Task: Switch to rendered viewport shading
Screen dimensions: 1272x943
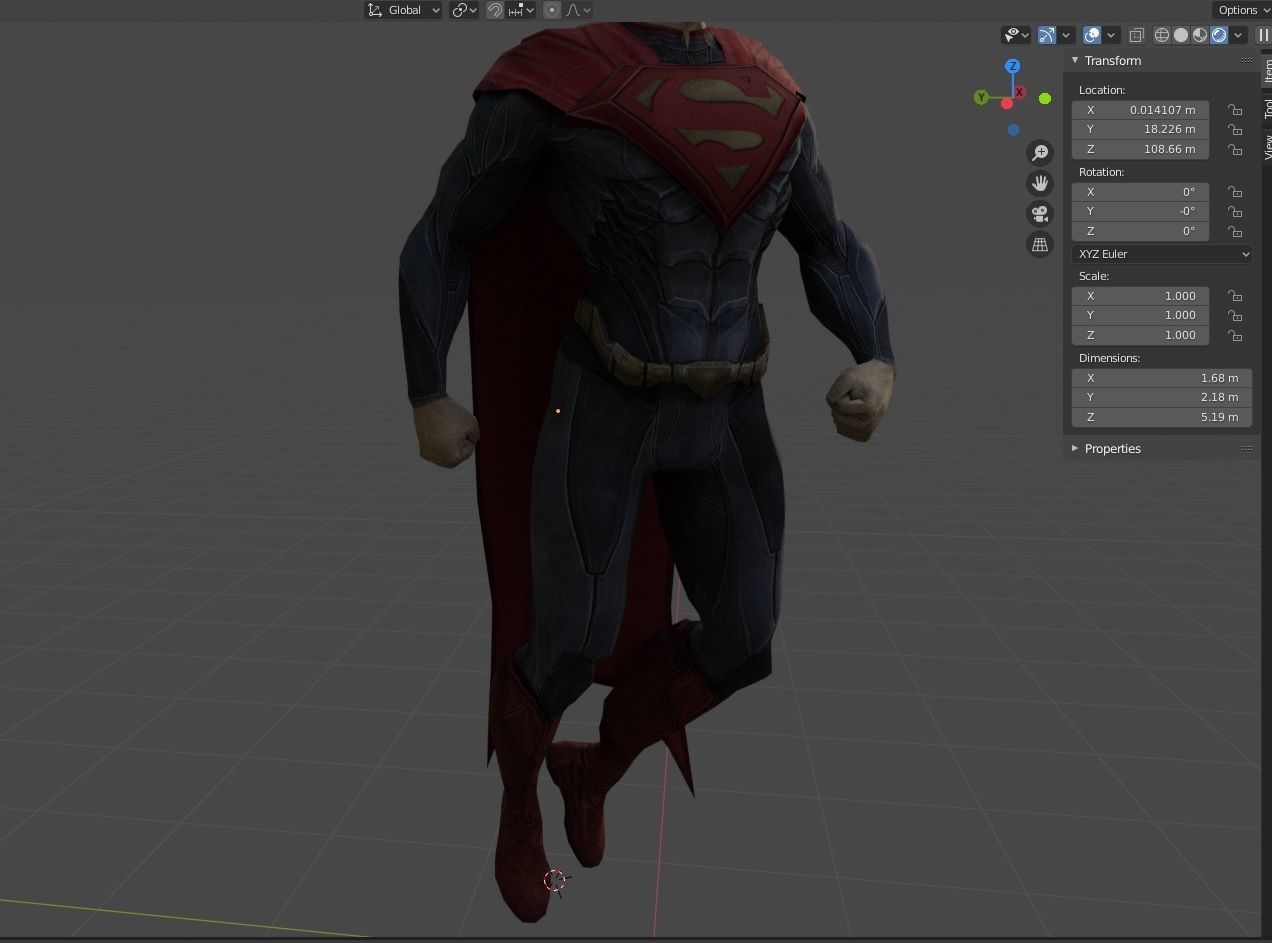Action: (x=1219, y=35)
